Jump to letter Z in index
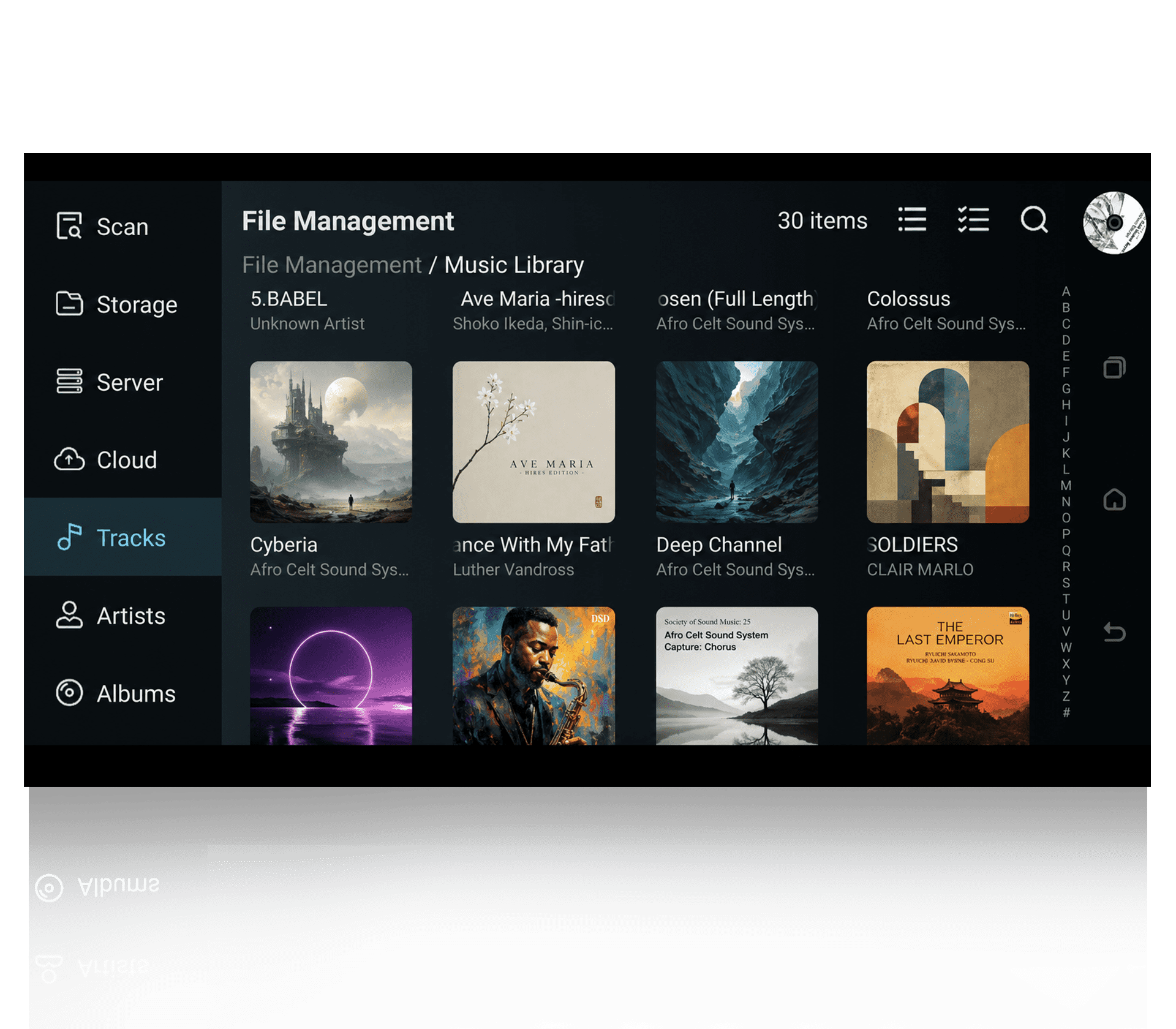This screenshot has height=1029, width=1176. 1066,696
